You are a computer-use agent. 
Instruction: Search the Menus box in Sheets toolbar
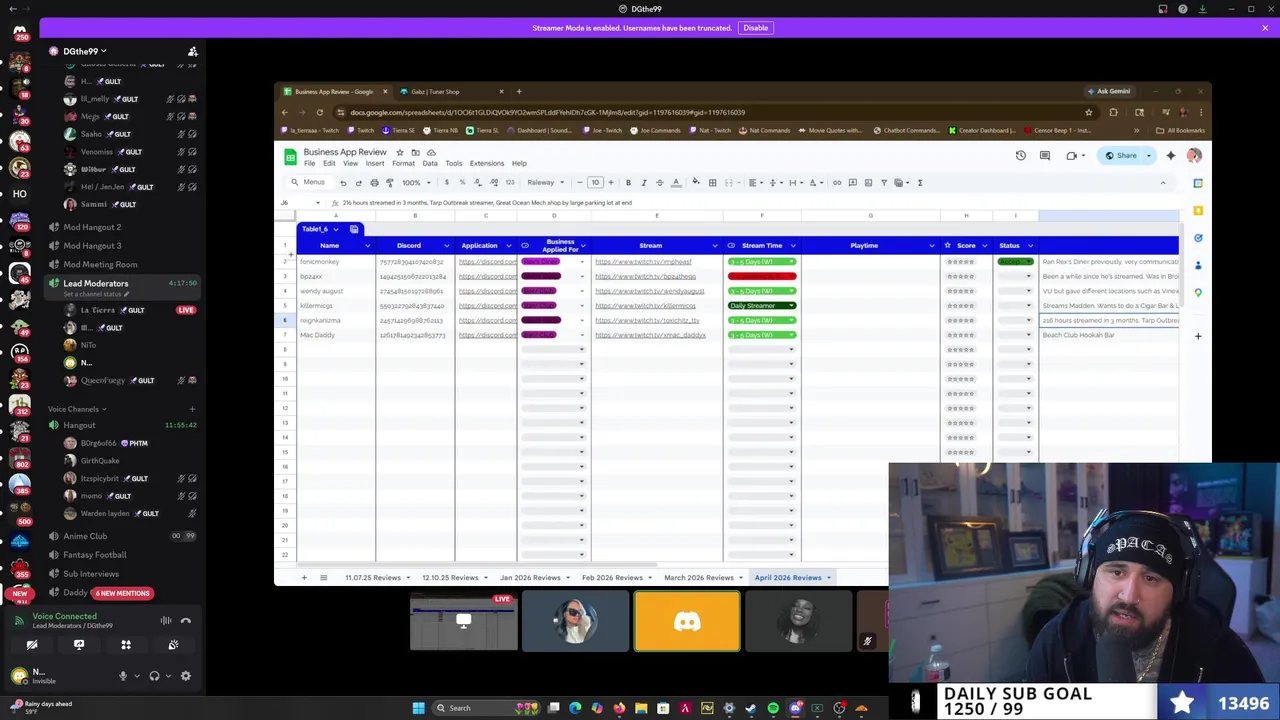[x=309, y=183]
